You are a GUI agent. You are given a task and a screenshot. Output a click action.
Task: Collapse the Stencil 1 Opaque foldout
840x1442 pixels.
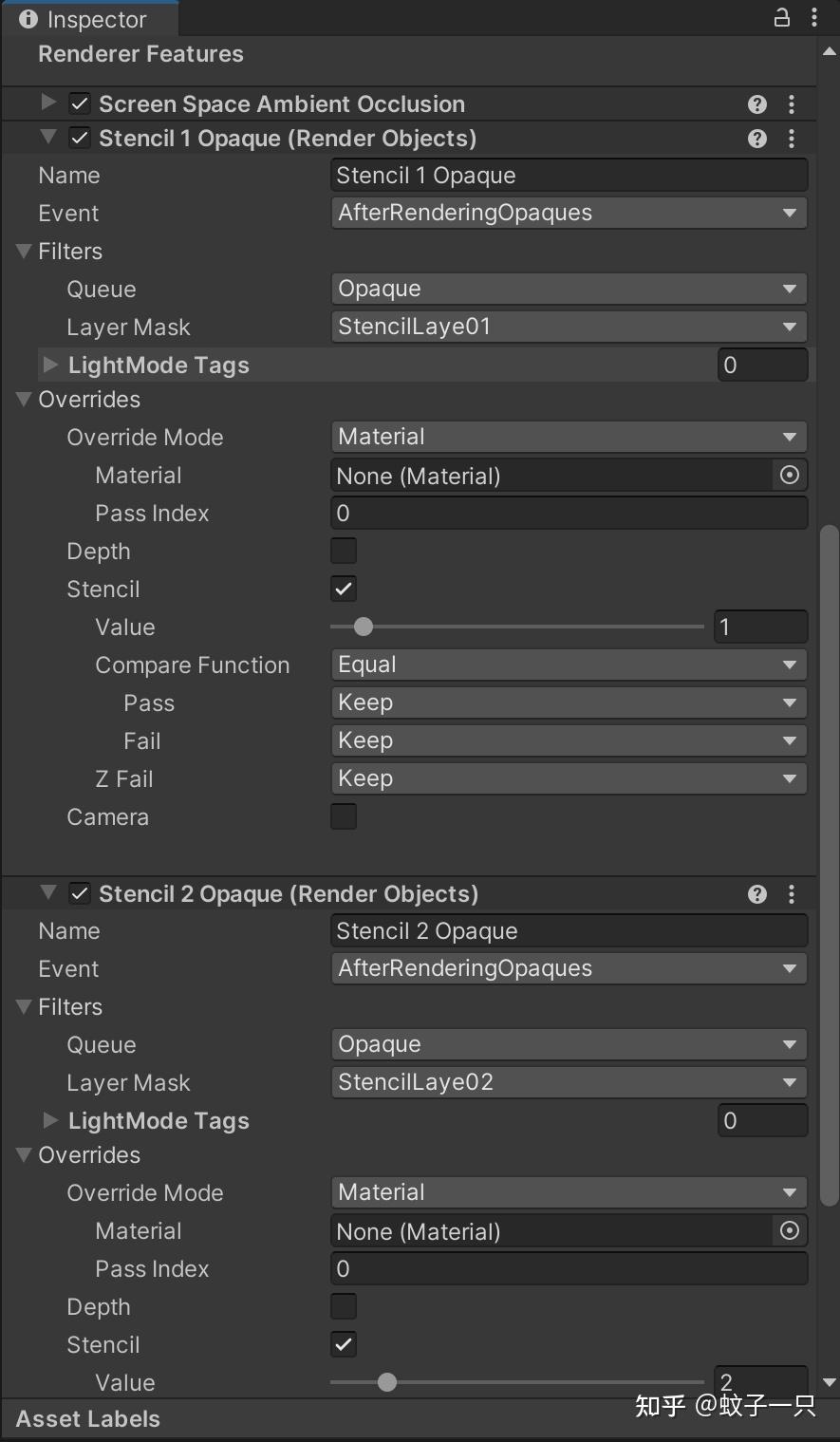47,138
